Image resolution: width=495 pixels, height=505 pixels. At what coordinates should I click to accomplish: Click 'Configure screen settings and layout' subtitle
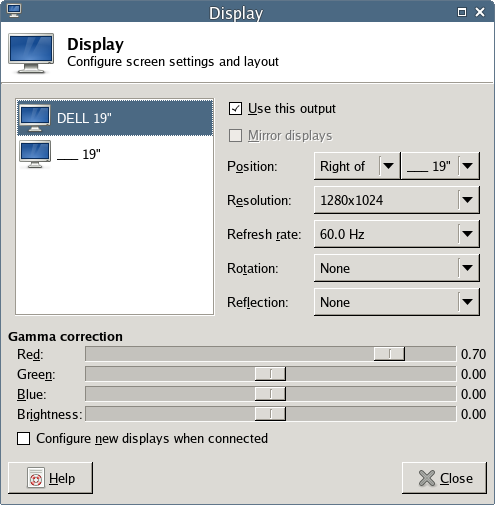(x=173, y=62)
